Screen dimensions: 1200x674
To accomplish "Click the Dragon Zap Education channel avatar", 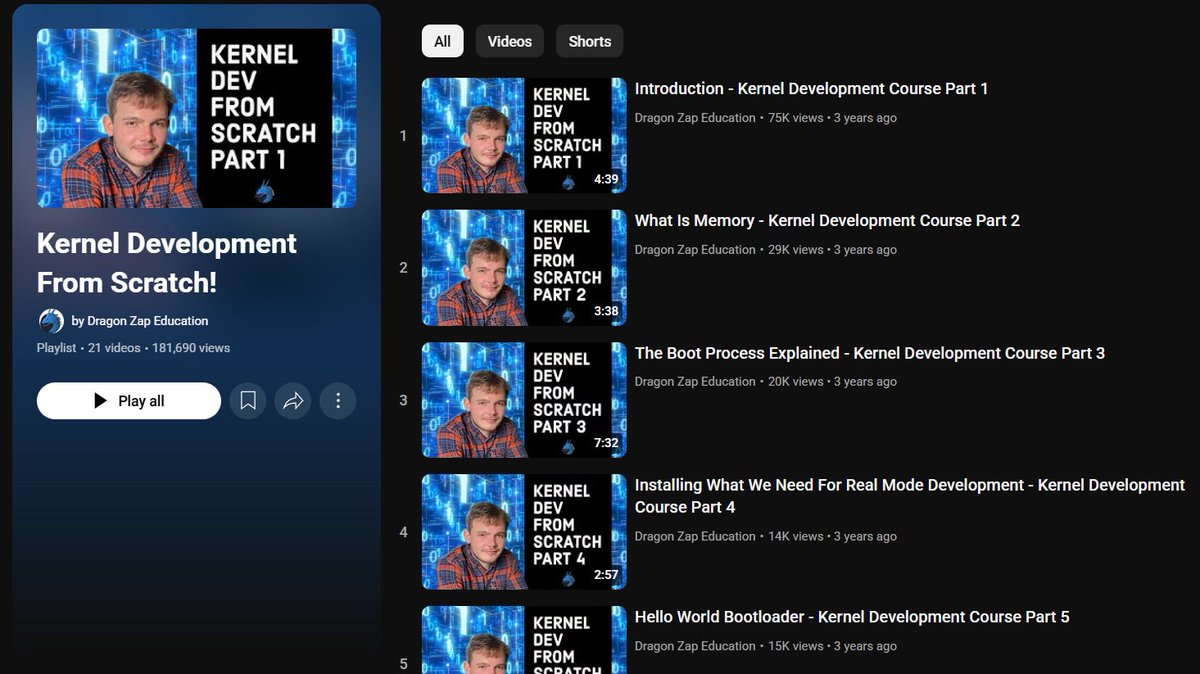I will click(x=51, y=321).
